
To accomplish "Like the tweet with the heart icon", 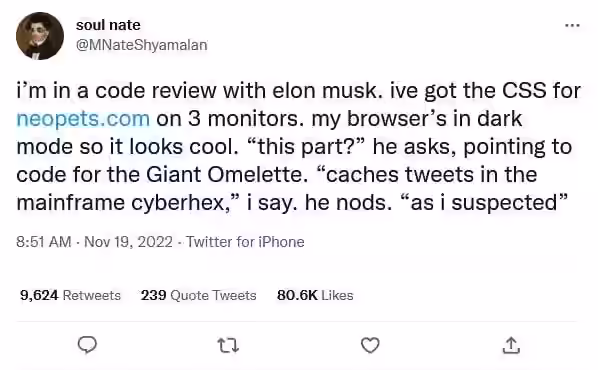I will (370, 345).
